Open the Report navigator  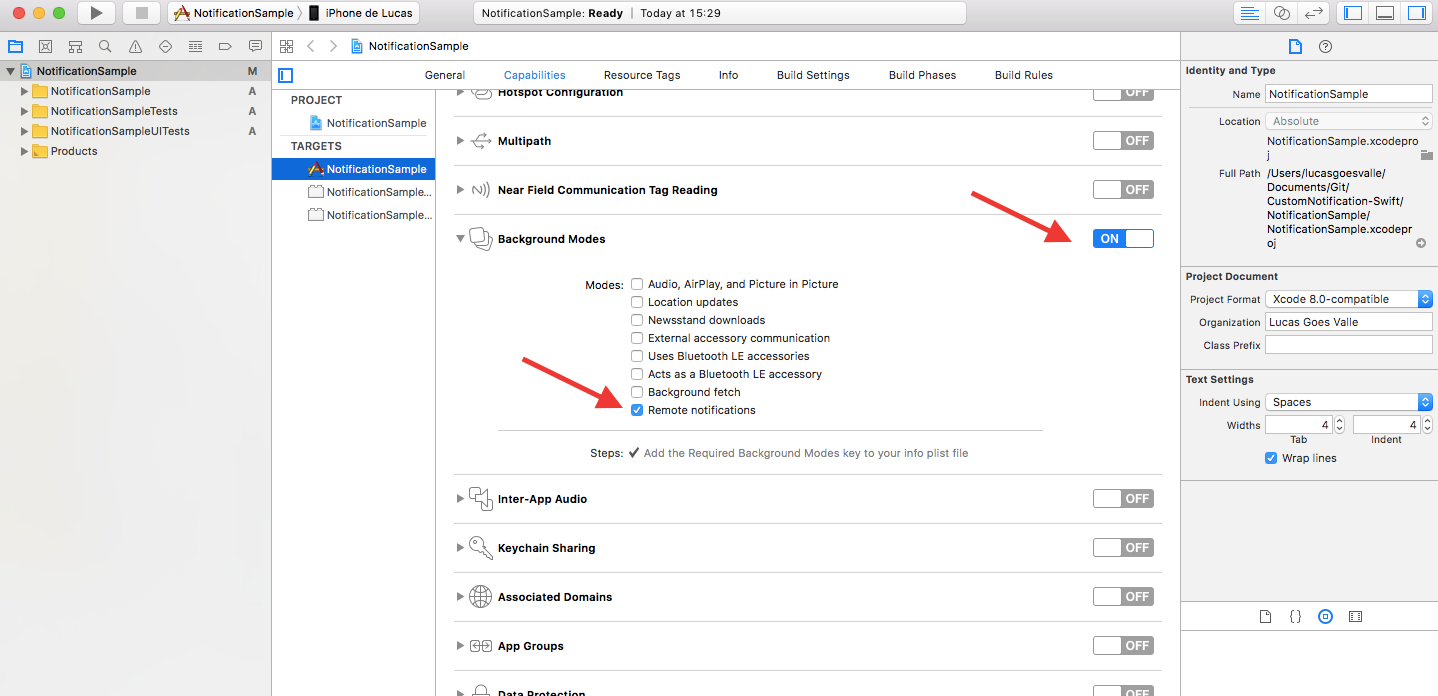[255, 46]
